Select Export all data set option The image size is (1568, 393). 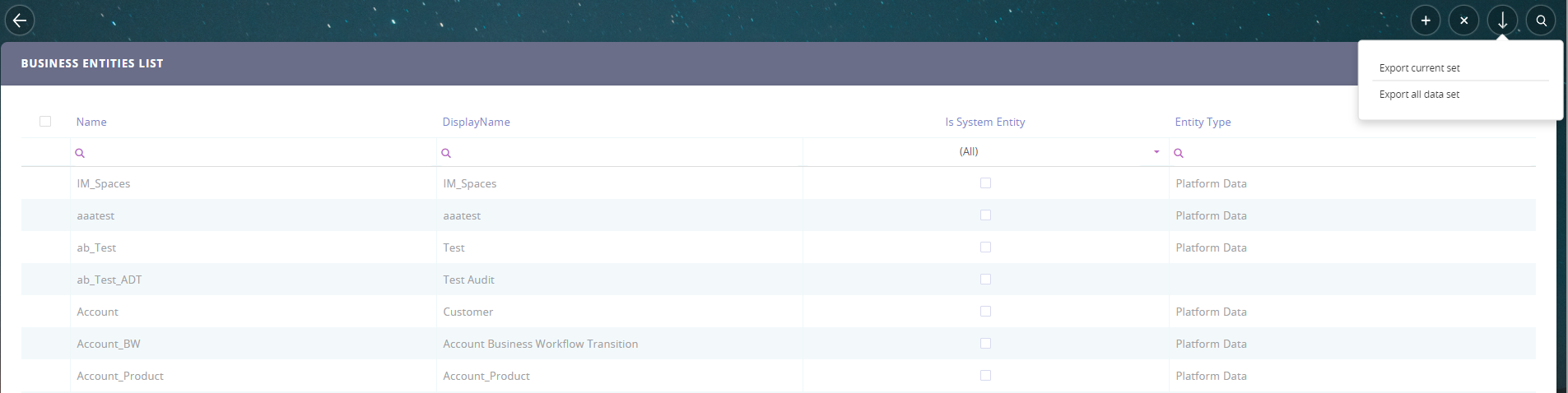[x=1419, y=95]
